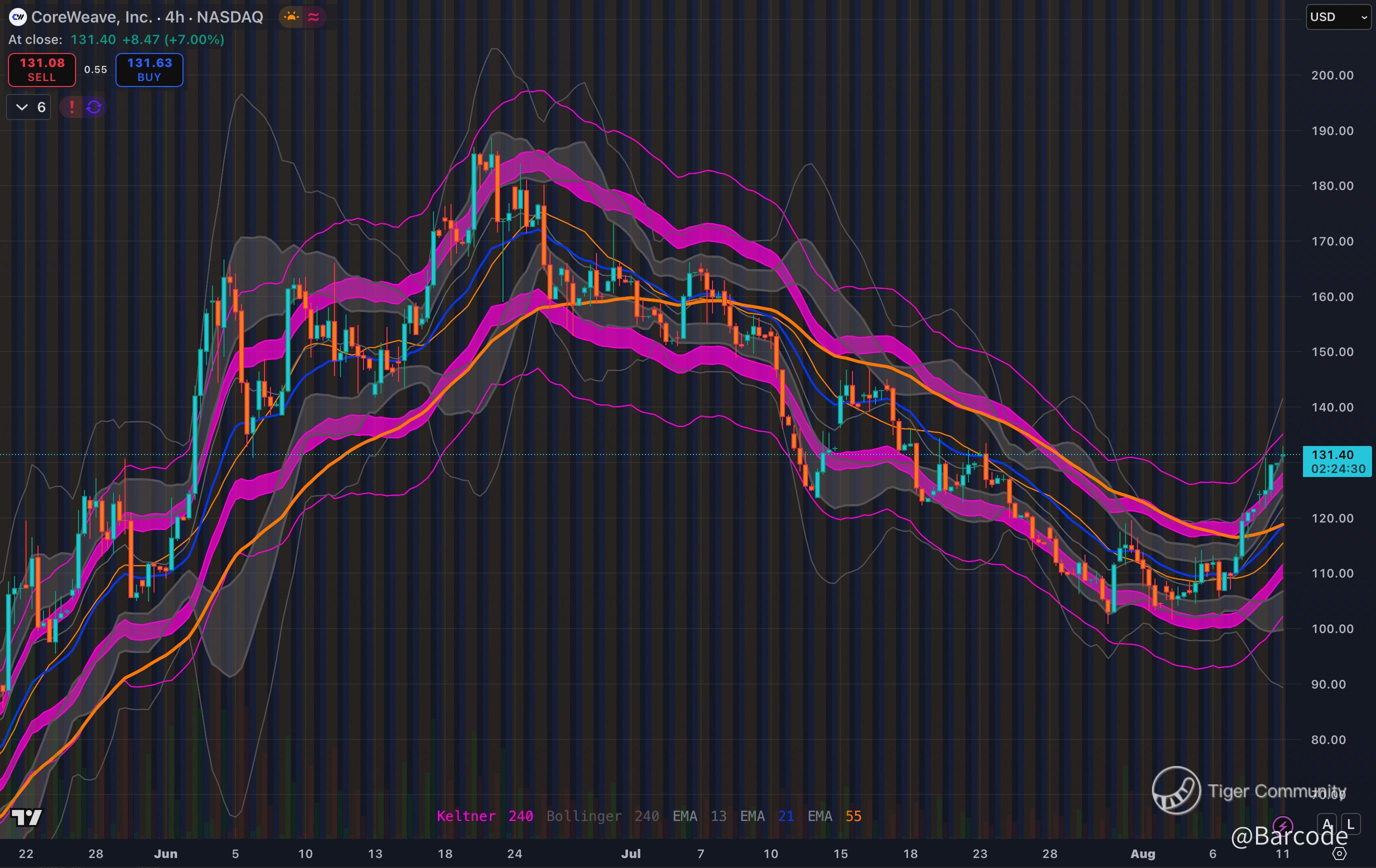Toggle the L log scale button

point(1350,824)
